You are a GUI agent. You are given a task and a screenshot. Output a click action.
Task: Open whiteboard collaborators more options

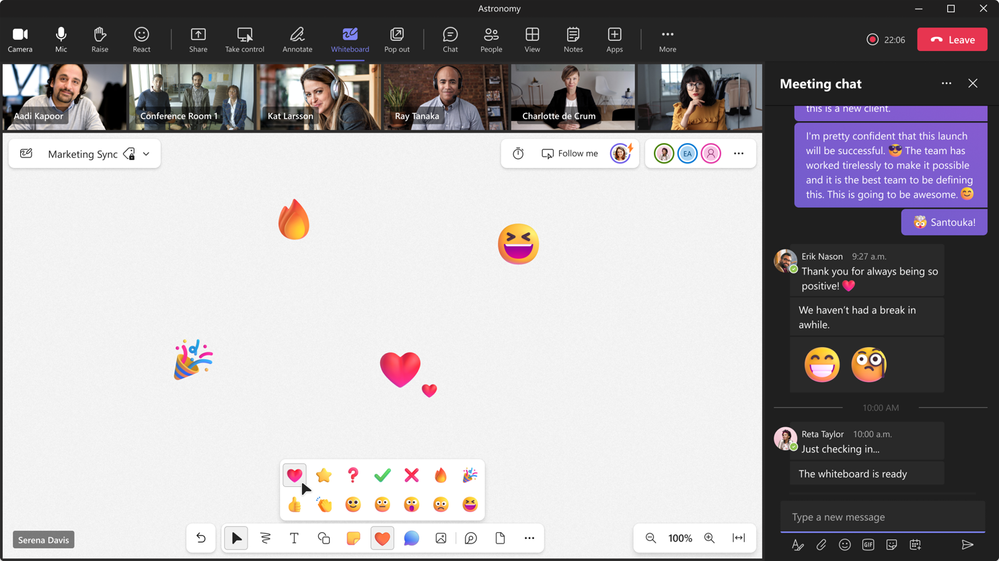[738, 153]
